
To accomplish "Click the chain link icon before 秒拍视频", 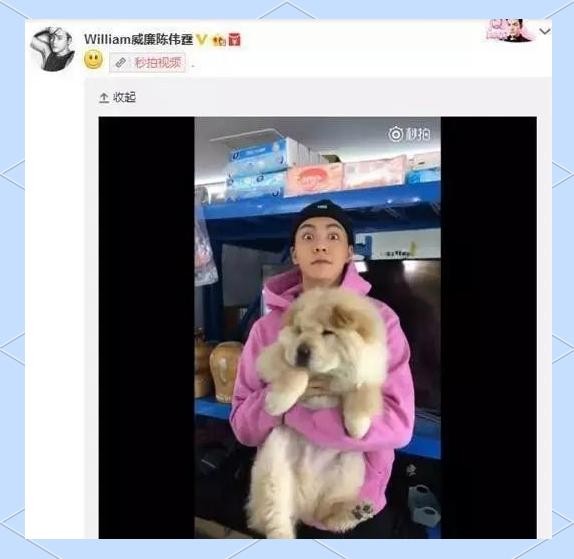I will click(121, 63).
